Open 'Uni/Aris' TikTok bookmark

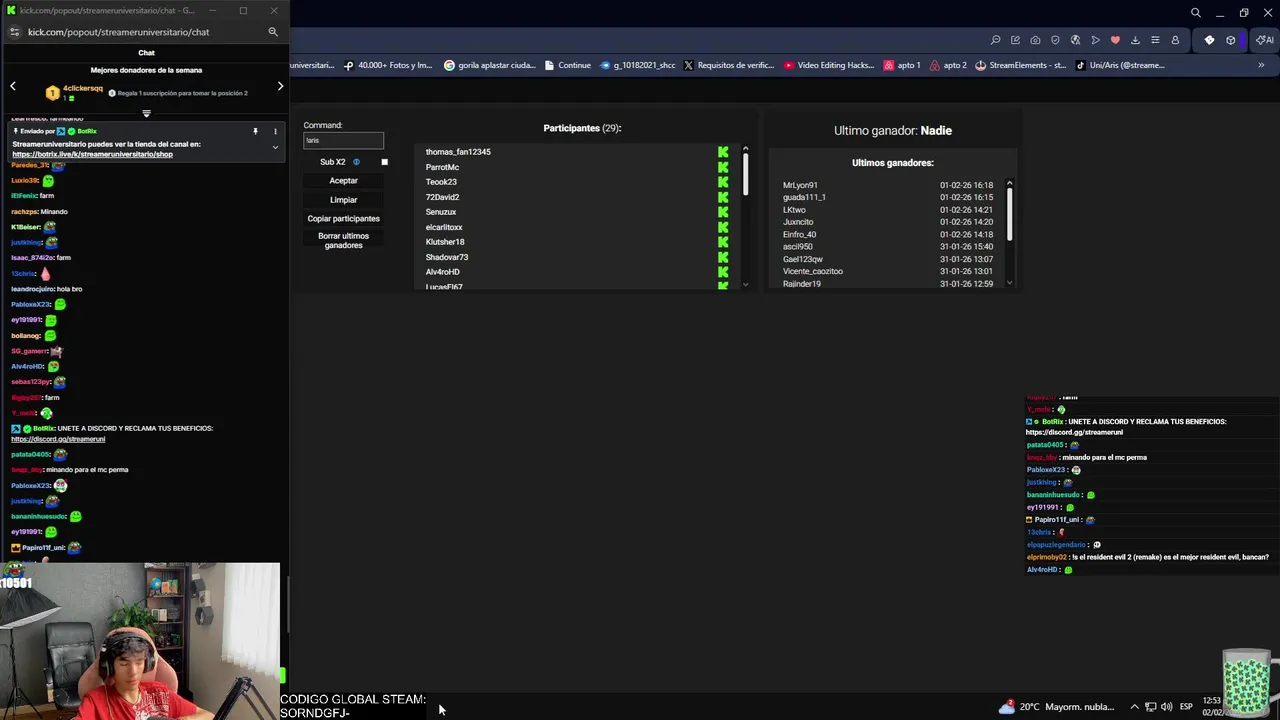pos(1120,65)
